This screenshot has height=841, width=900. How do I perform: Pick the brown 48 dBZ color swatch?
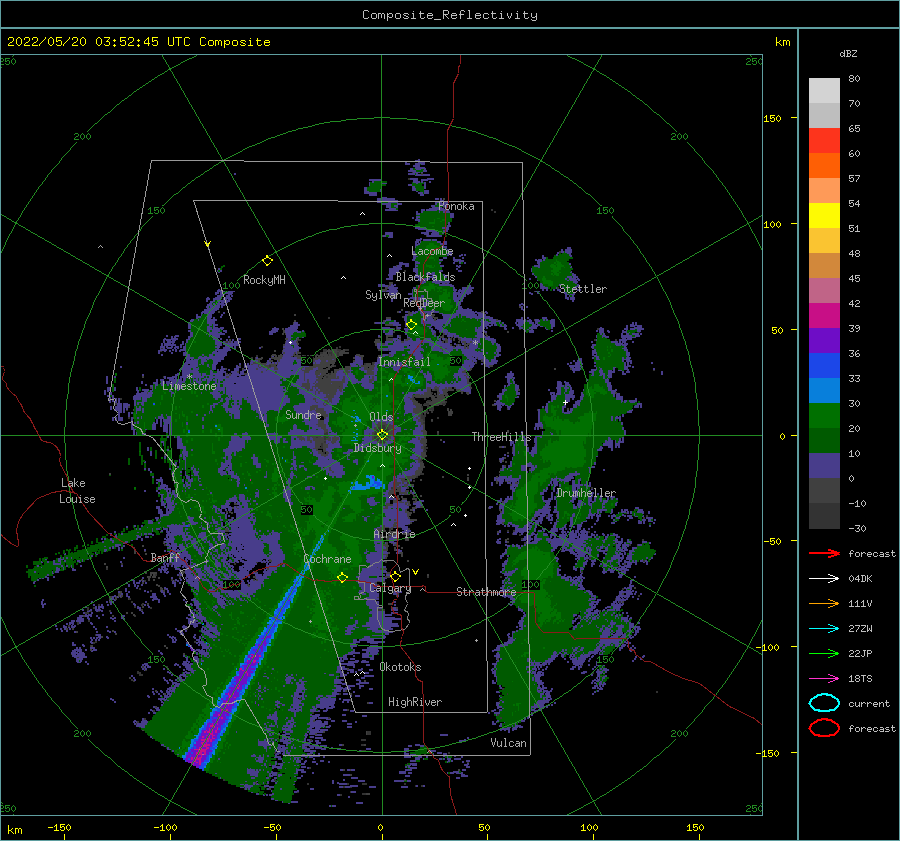tap(824, 265)
